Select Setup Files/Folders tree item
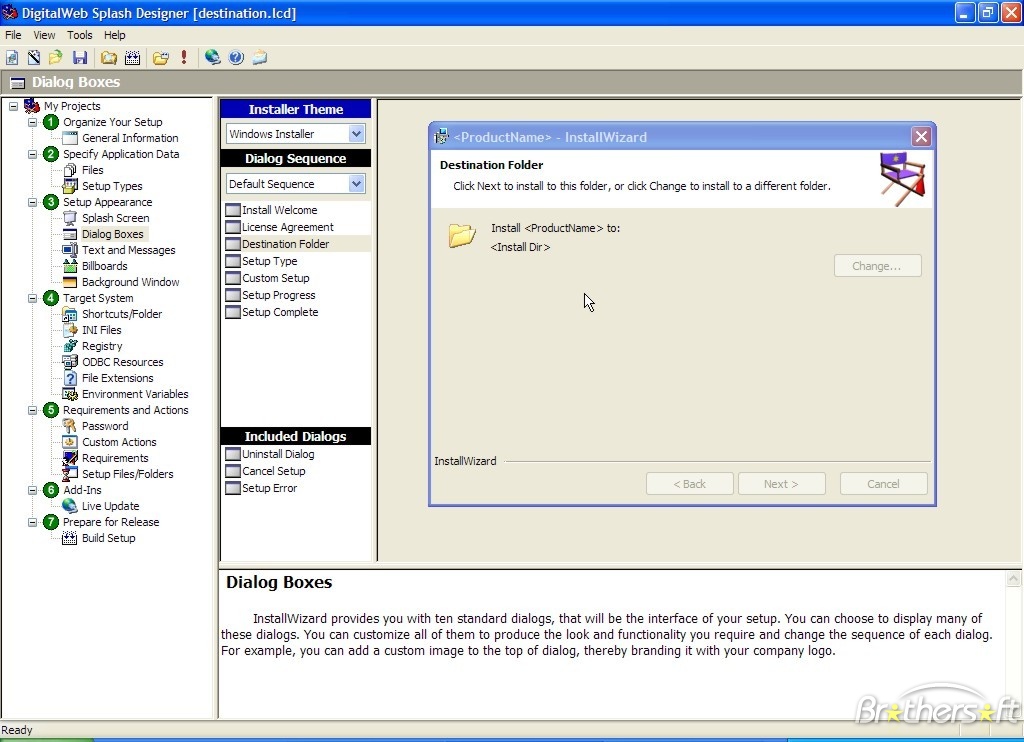This screenshot has width=1024, height=742. (127, 474)
